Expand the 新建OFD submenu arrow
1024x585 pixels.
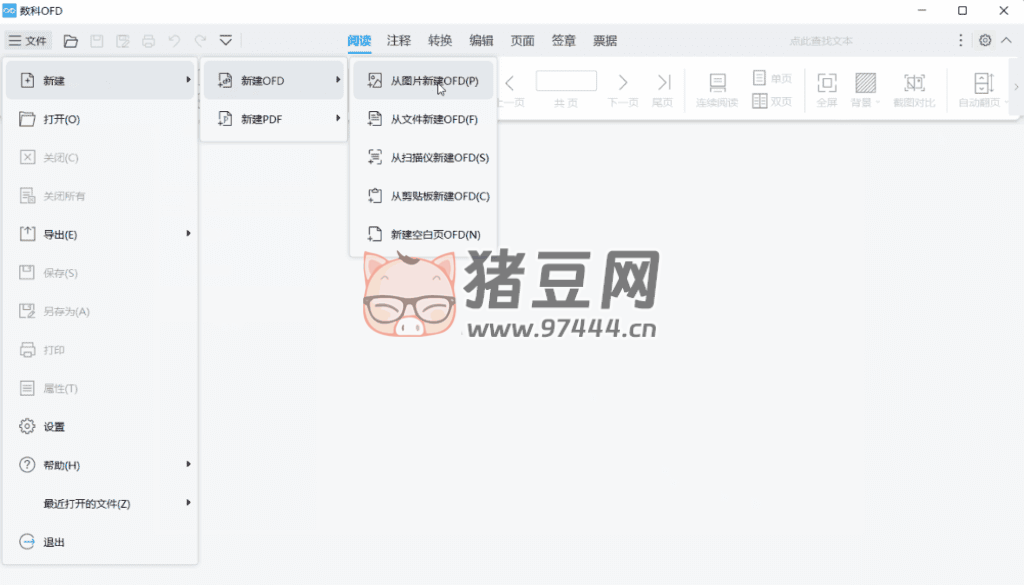(338, 80)
